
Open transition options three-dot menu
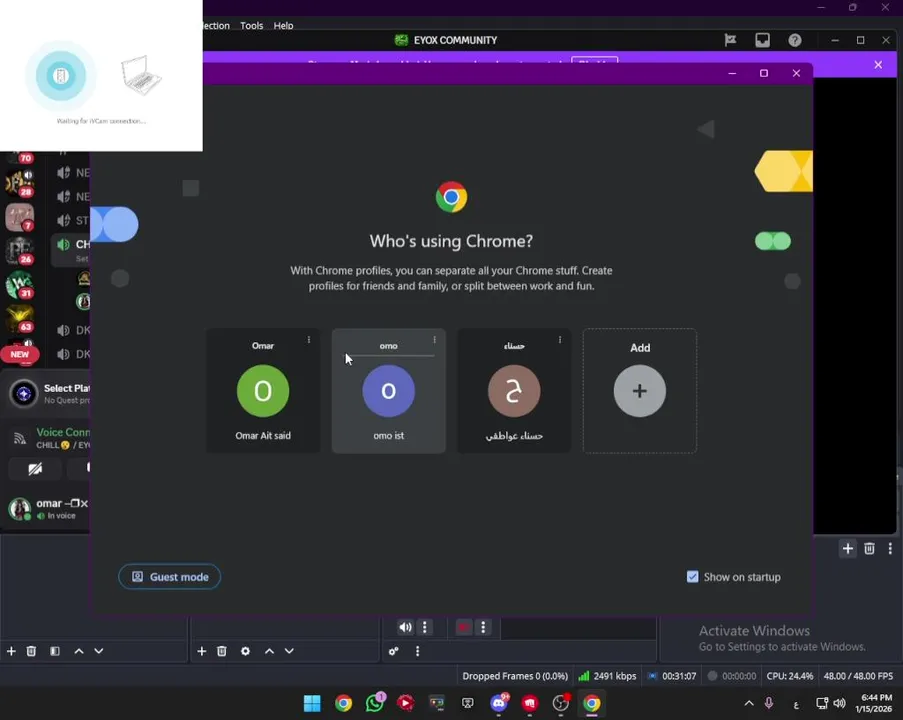pyautogui.click(x=890, y=548)
